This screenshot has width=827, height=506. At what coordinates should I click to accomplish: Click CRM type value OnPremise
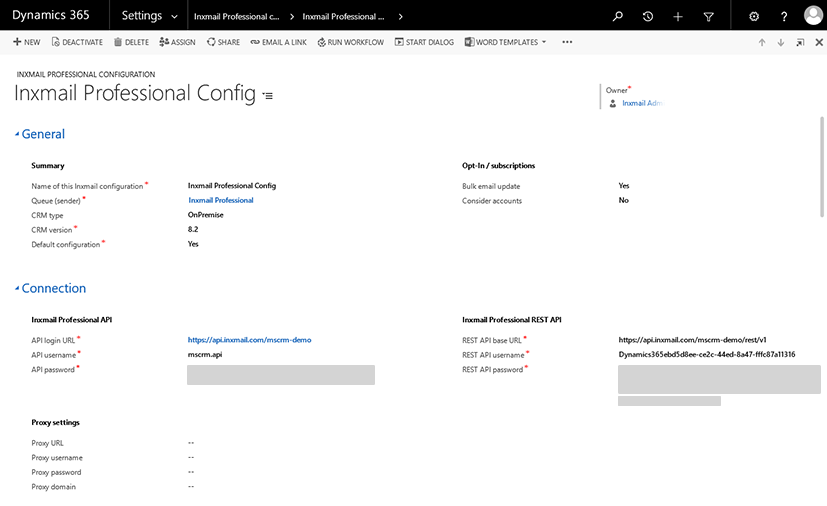[206, 215]
